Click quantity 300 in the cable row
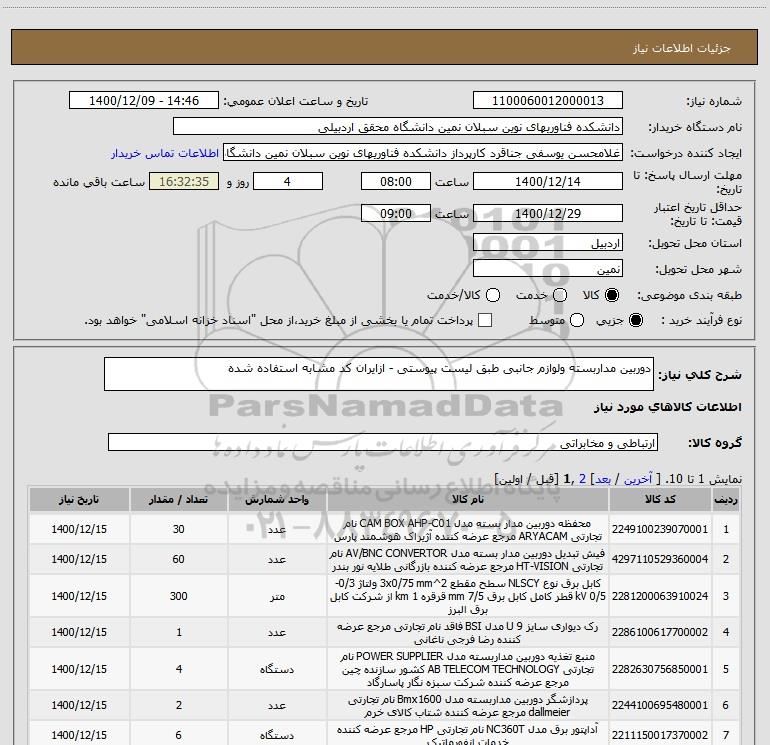Image resolution: width=770 pixels, height=745 pixels. [179, 596]
